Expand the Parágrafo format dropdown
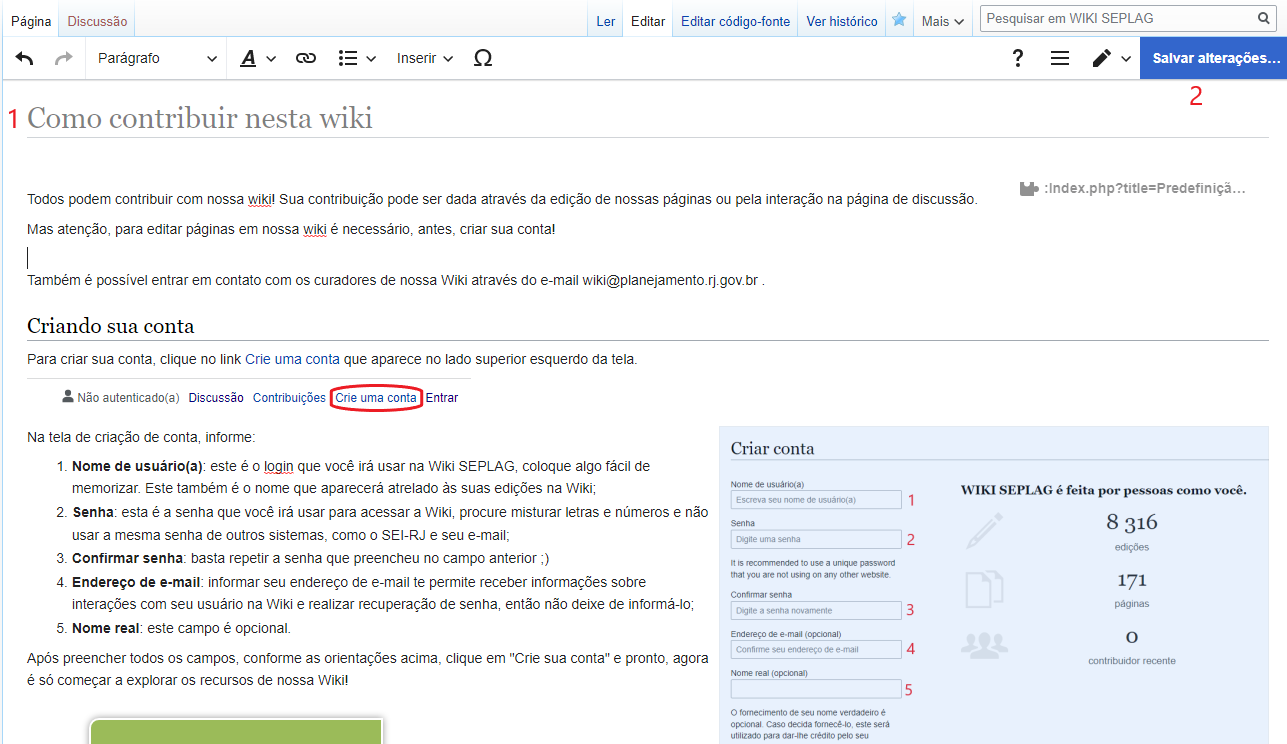Image resolution: width=1287 pixels, height=744 pixels. tap(157, 59)
